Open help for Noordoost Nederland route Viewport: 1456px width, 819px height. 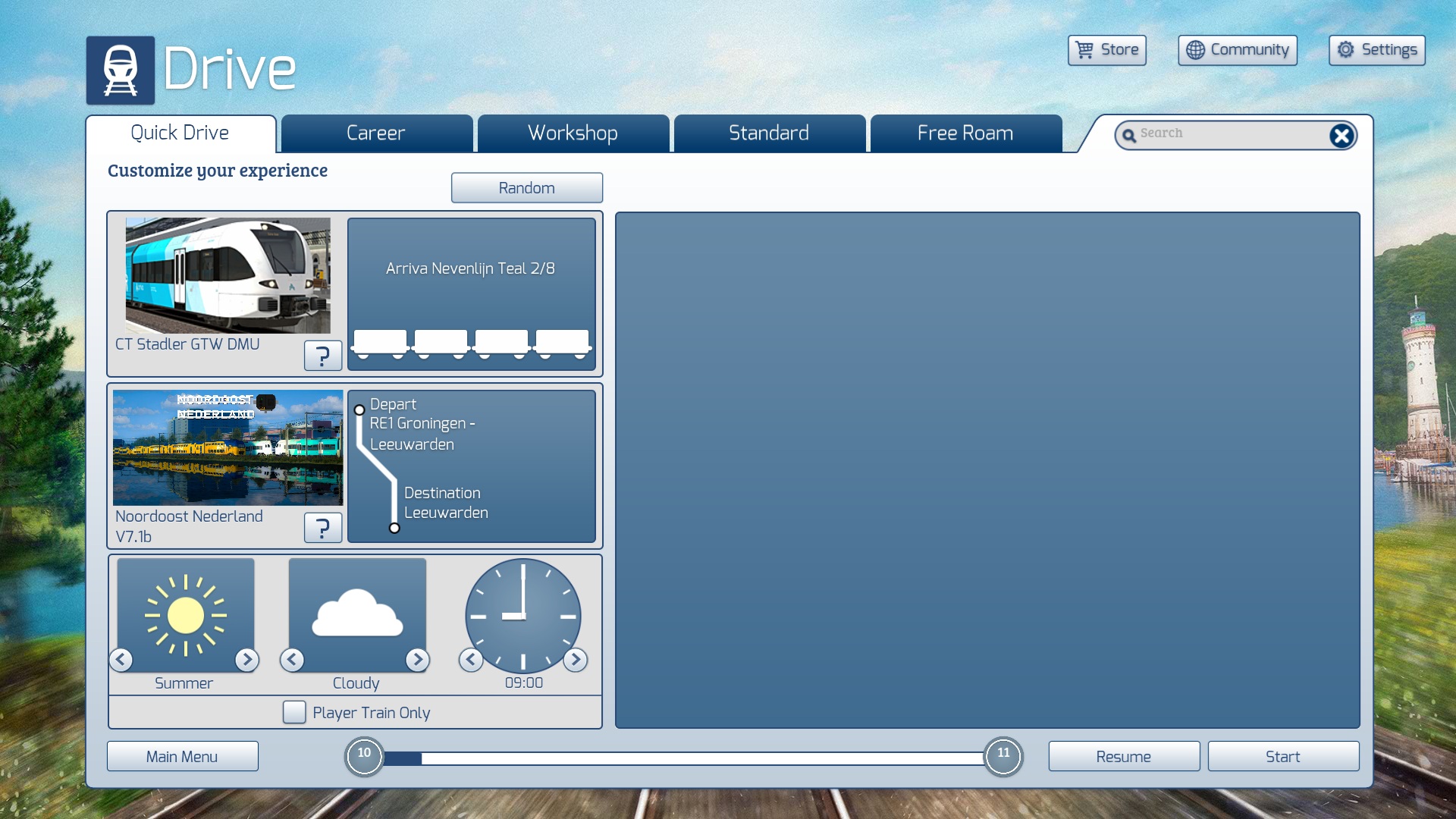tap(323, 527)
